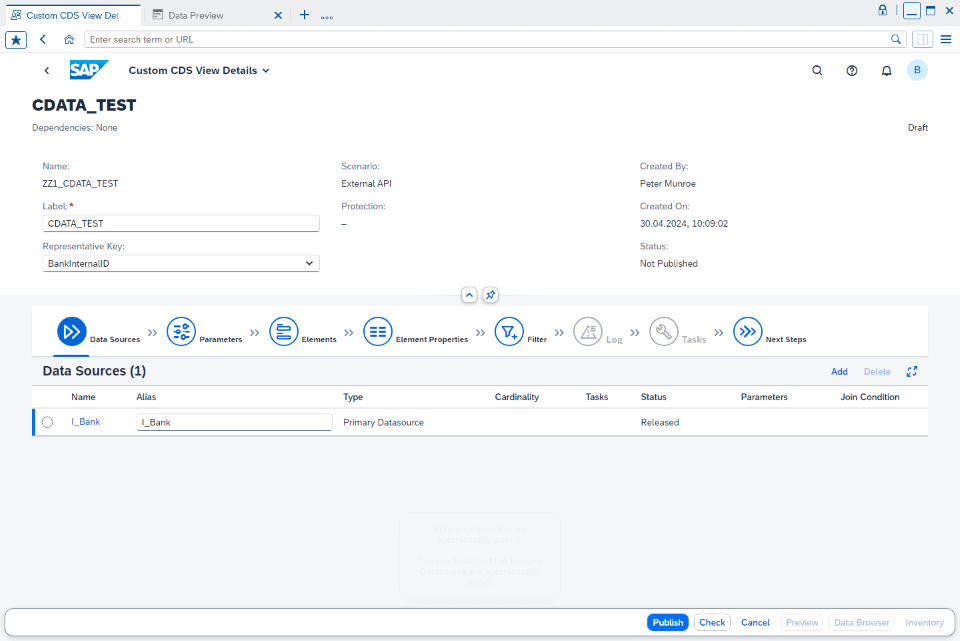Select the Element Properties step icon

point(378,331)
